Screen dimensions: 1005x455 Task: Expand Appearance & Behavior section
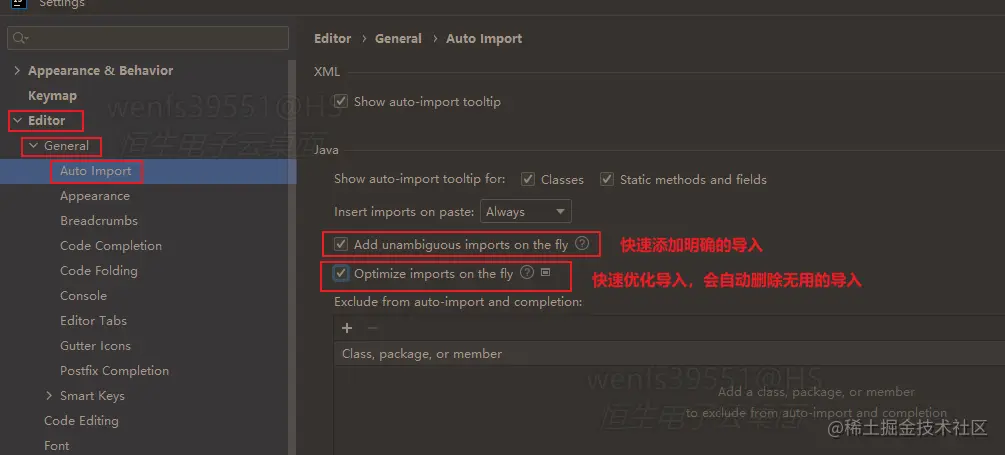point(17,70)
